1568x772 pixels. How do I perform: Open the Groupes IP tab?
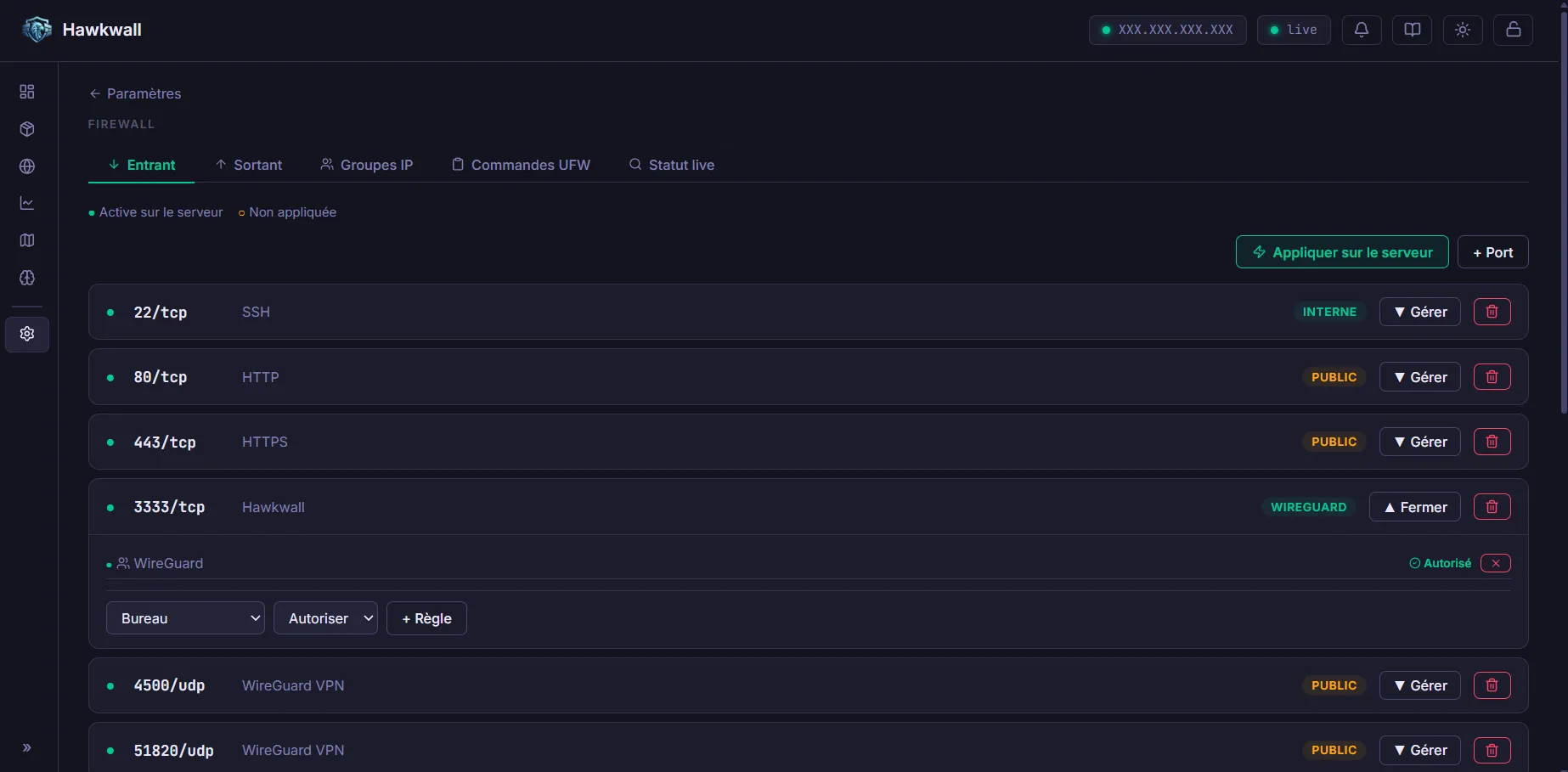[367, 165]
